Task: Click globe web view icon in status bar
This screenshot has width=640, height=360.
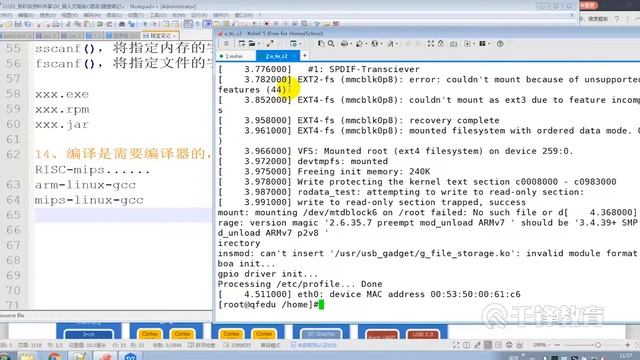Action: point(509,345)
